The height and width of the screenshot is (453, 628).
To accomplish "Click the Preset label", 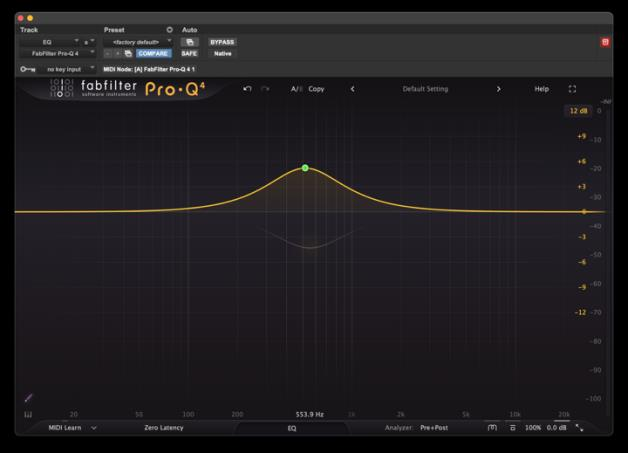I will (114, 30).
